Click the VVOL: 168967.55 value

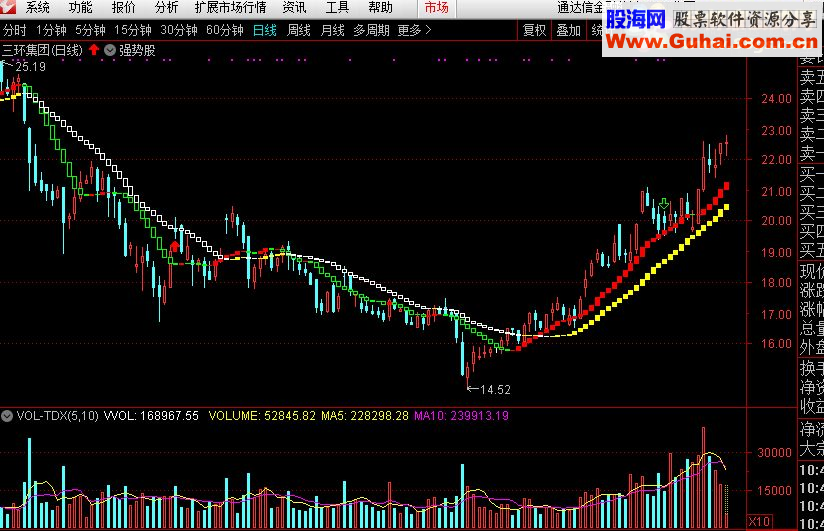coord(151,416)
